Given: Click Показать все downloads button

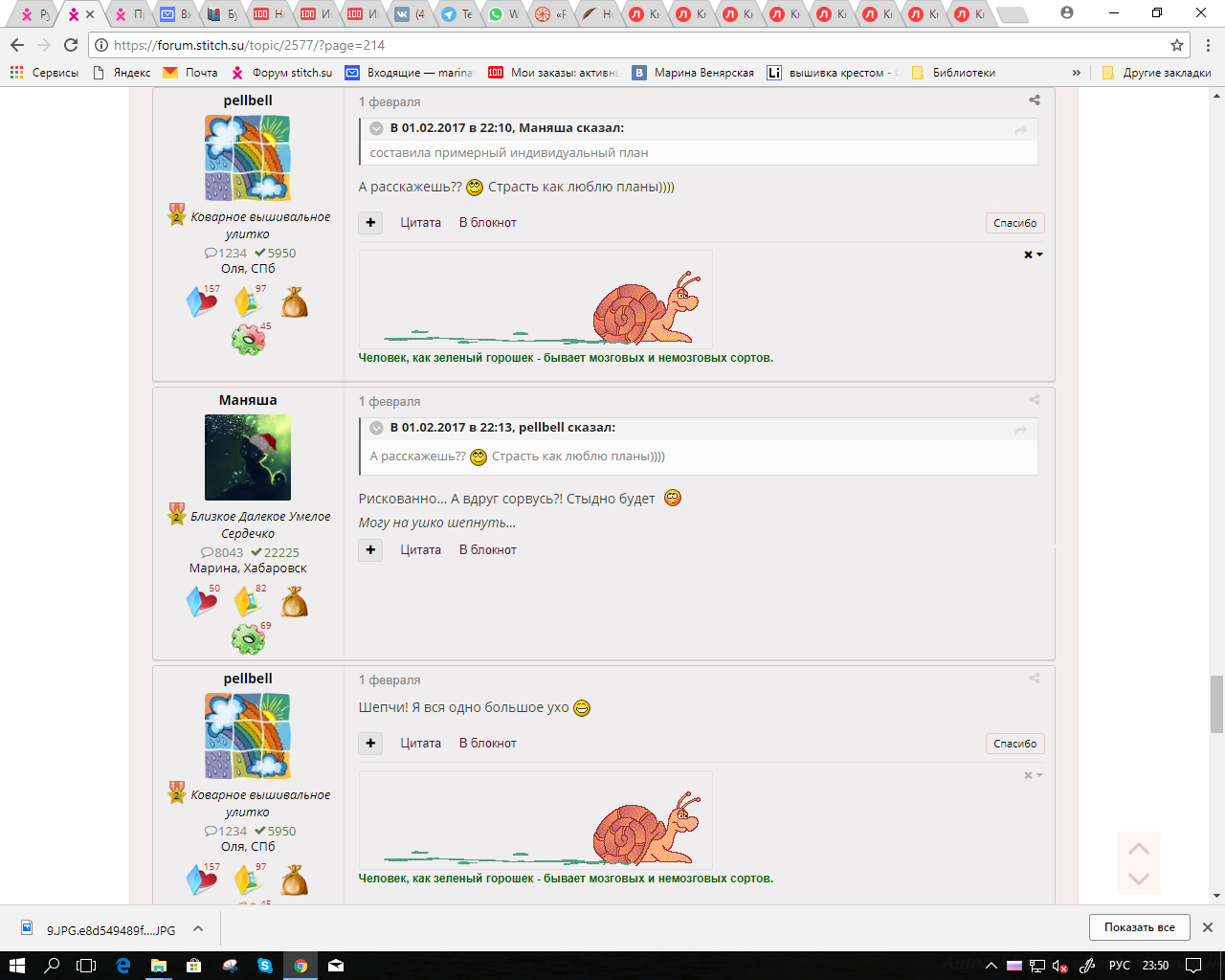Looking at the screenshot, I should coord(1139,927).
